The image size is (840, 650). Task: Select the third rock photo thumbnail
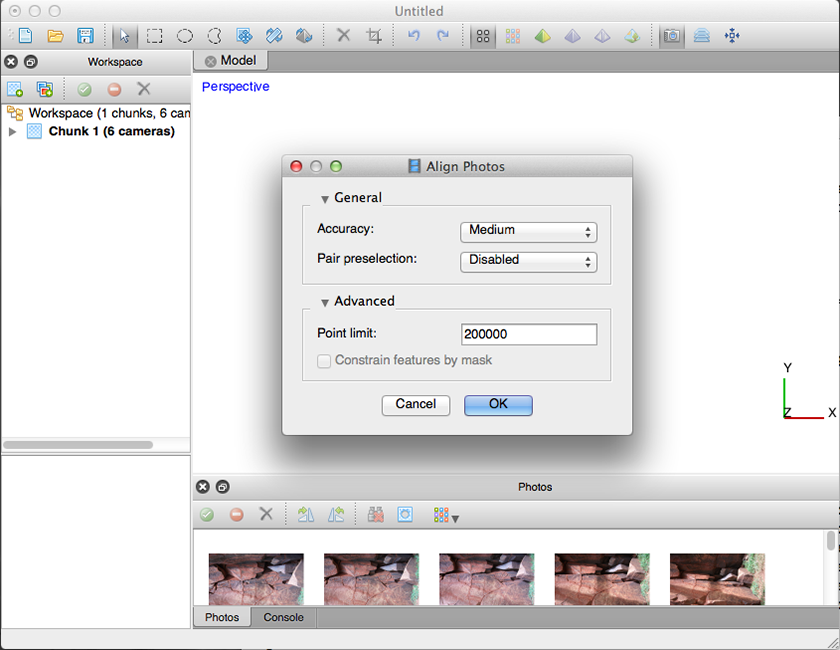(x=486, y=579)
